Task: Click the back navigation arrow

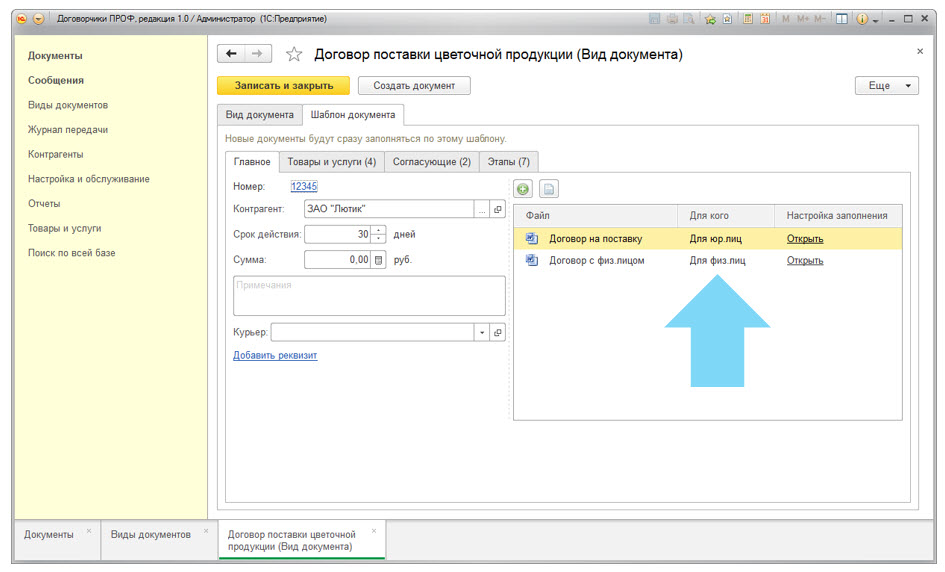Action: (231, 54)
